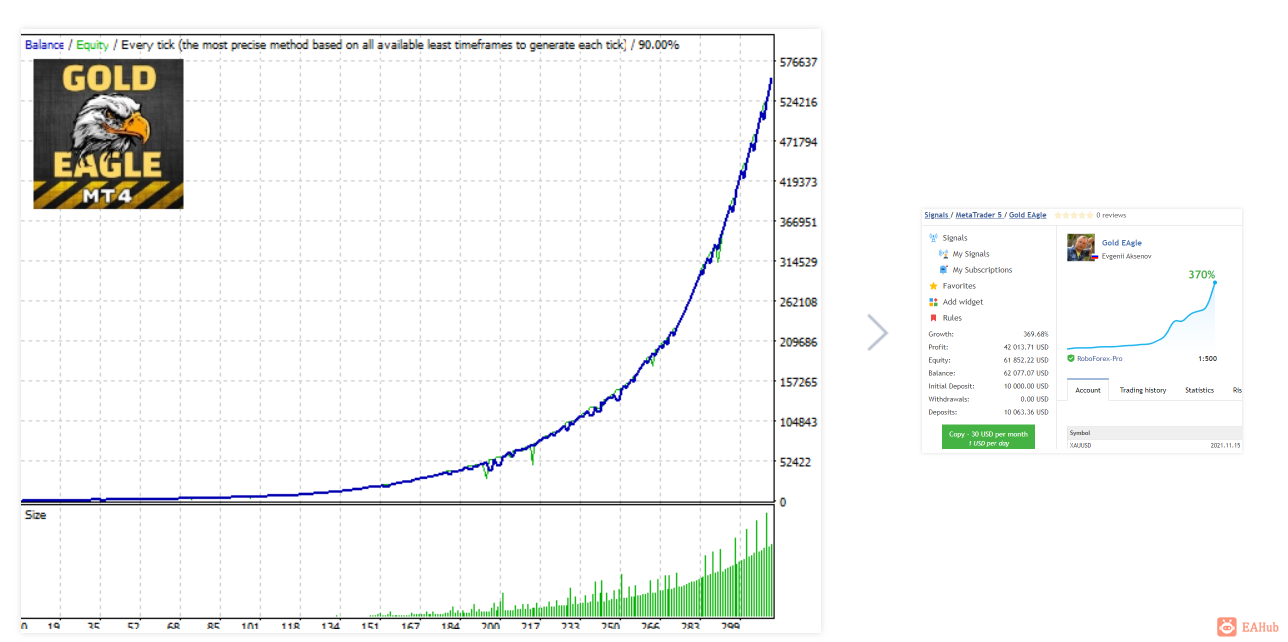Screen dimensions: 1288x642
Task: Open Rules in the sidebar
Action: pos(952,318)
